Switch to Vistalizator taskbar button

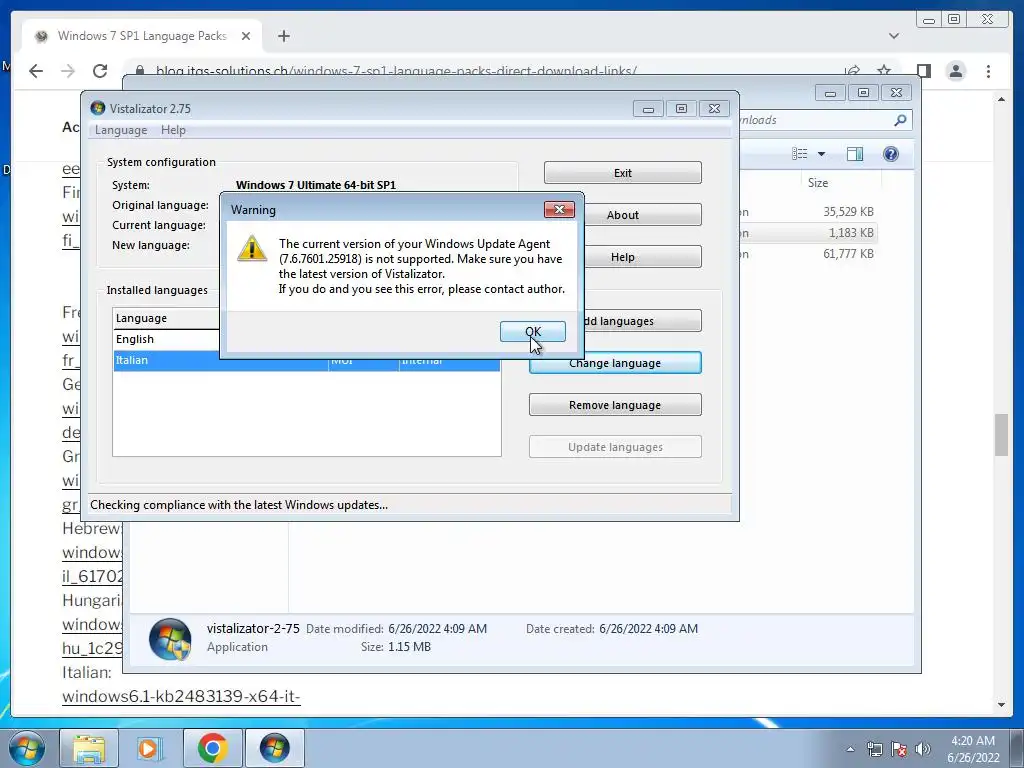click(274, 748)
